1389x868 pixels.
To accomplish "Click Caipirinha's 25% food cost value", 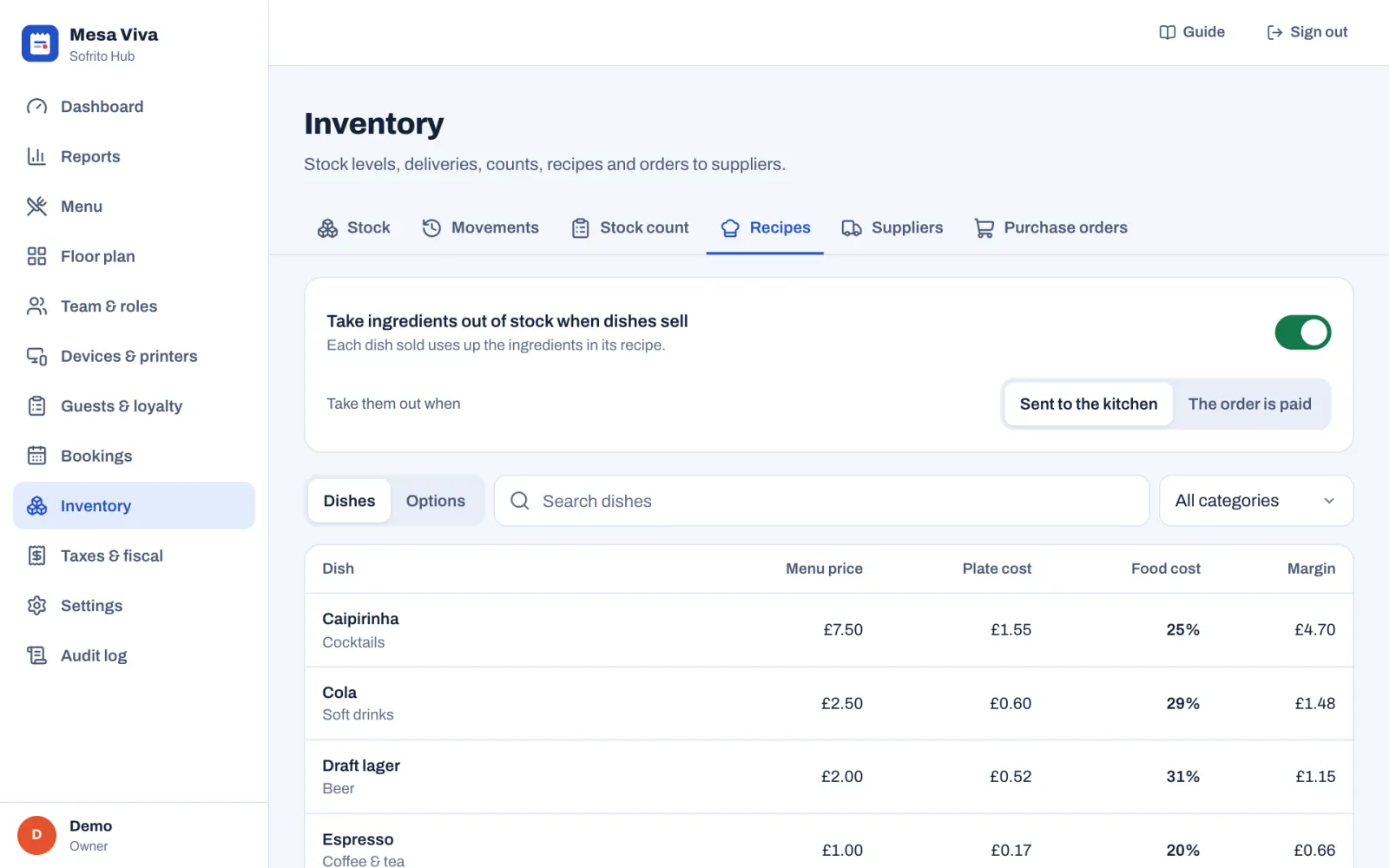I will [x=1182, y=630].
